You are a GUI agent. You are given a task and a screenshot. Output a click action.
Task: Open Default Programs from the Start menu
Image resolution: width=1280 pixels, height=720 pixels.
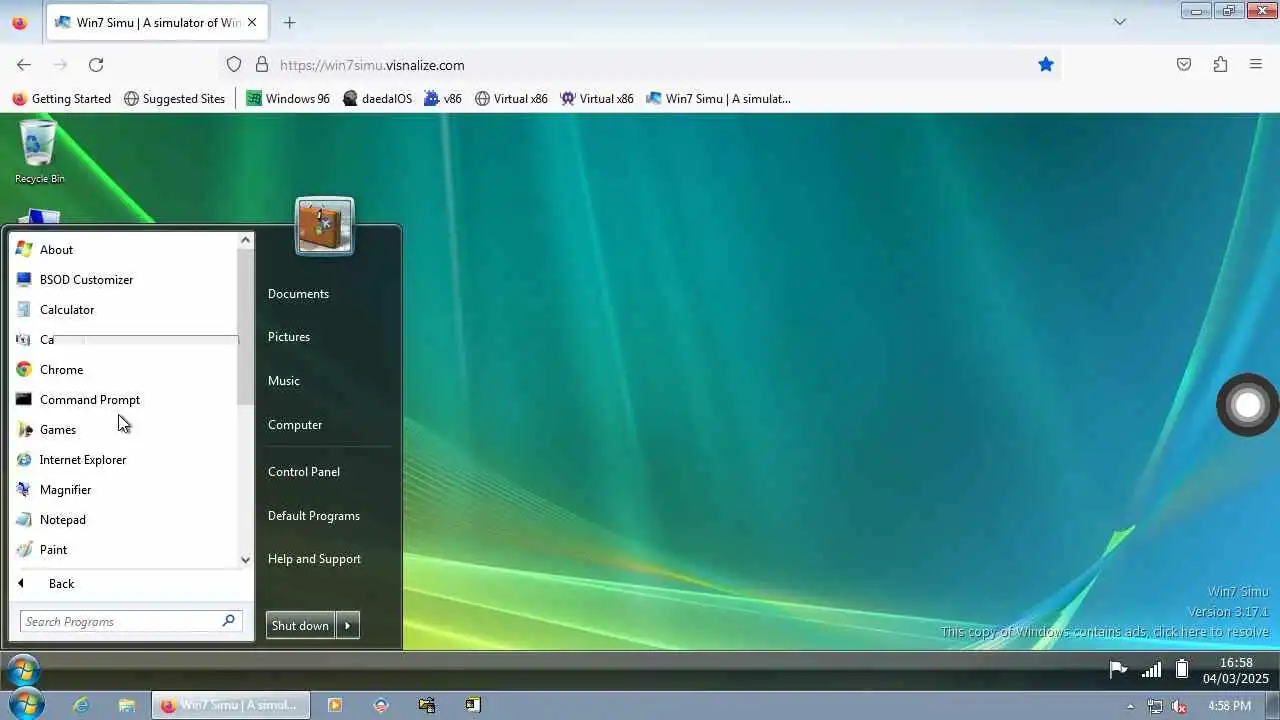coord(314,516)
